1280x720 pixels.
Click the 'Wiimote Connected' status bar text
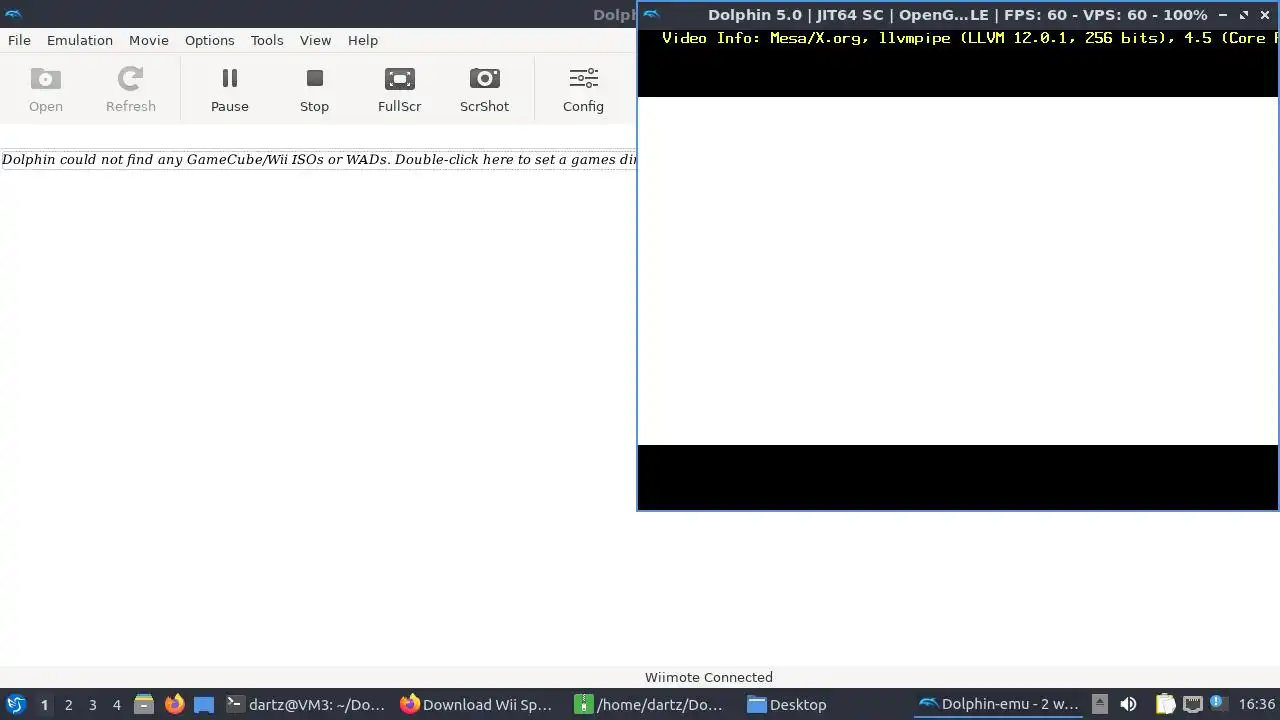[x=708, y=677]
